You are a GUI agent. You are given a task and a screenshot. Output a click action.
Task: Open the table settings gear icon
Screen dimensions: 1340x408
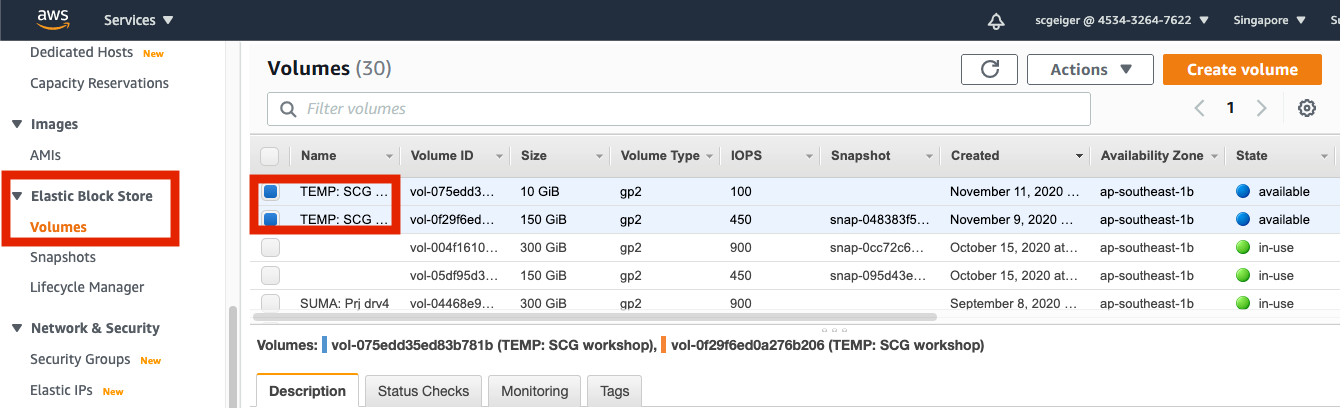(x=1306, y=108)
